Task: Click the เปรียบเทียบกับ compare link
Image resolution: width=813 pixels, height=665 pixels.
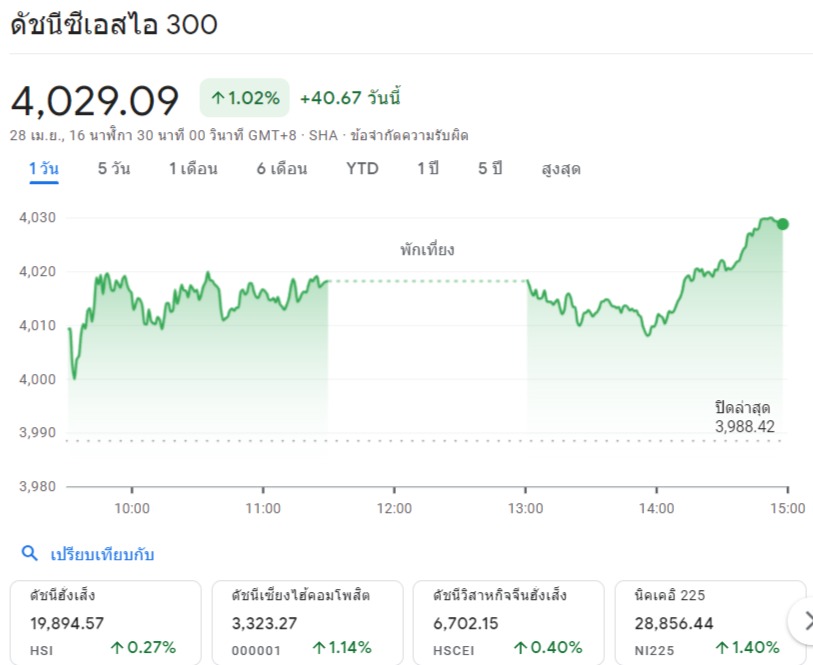Action: tap(102, 554)
